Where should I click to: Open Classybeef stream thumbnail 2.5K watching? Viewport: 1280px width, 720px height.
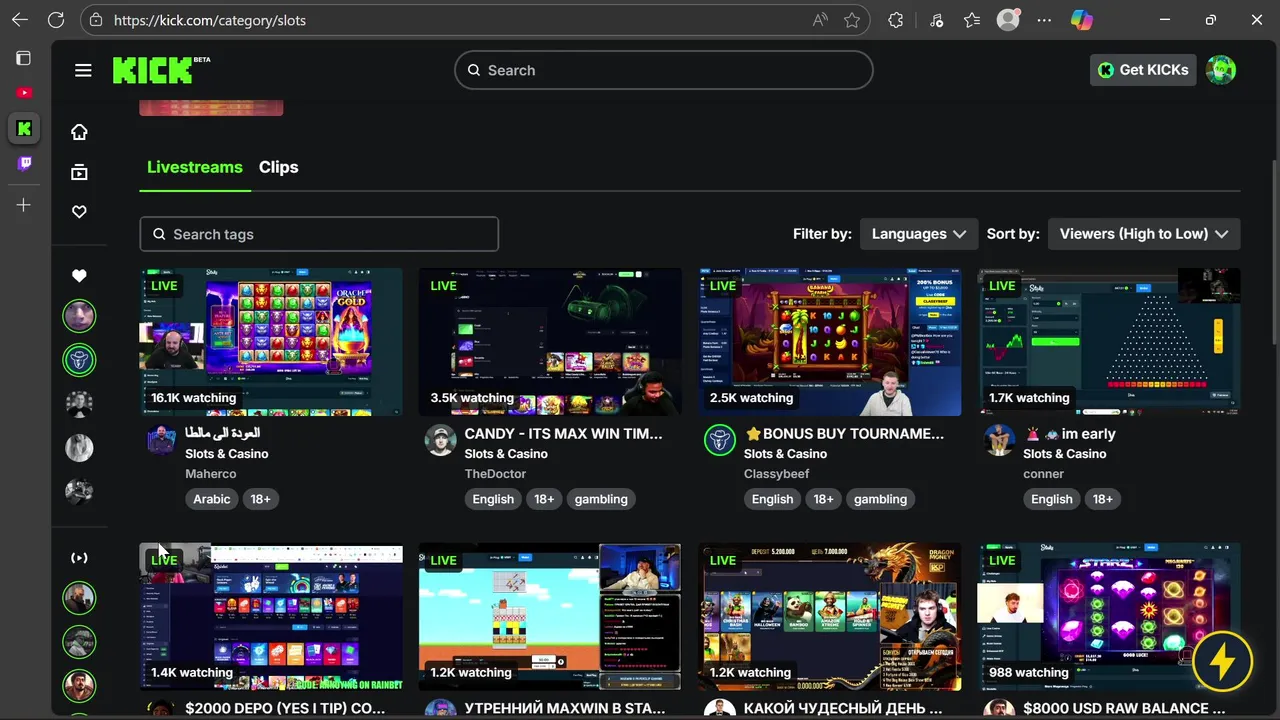click(x=830, y=342)
